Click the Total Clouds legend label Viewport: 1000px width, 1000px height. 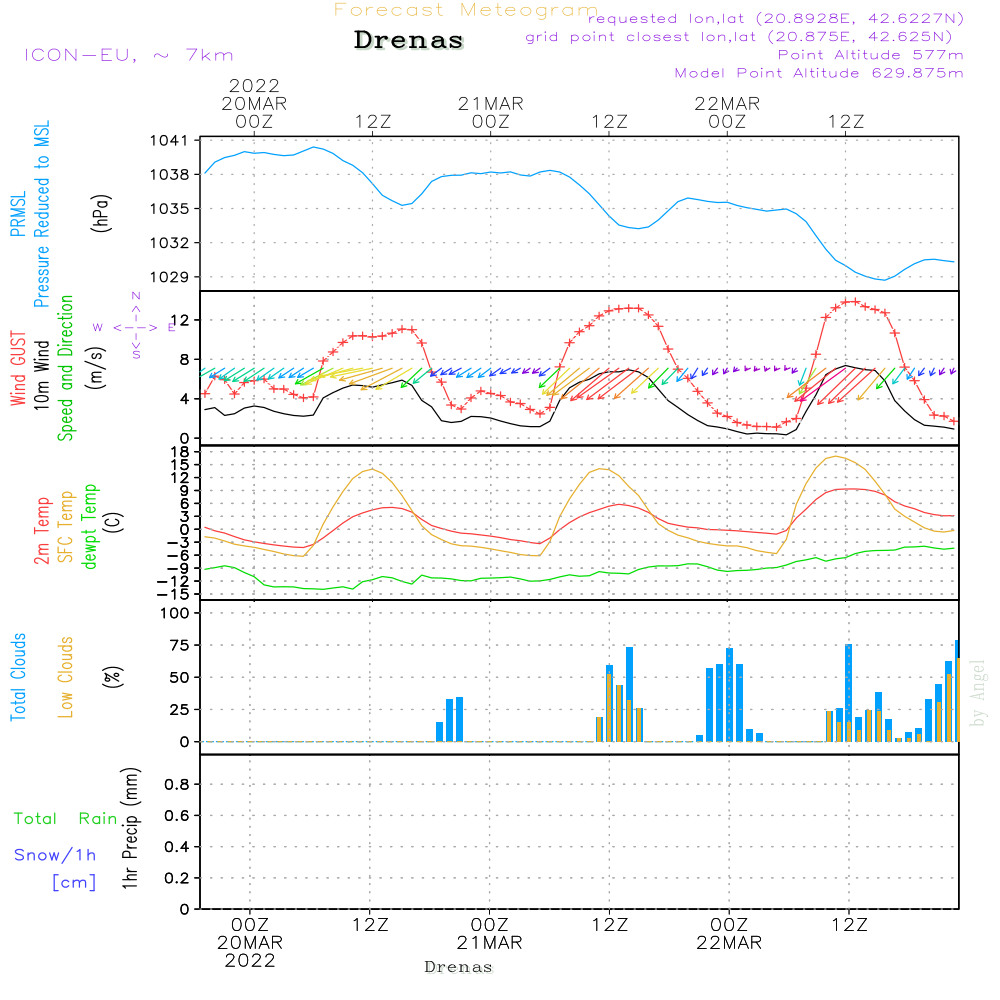[18, 677]
